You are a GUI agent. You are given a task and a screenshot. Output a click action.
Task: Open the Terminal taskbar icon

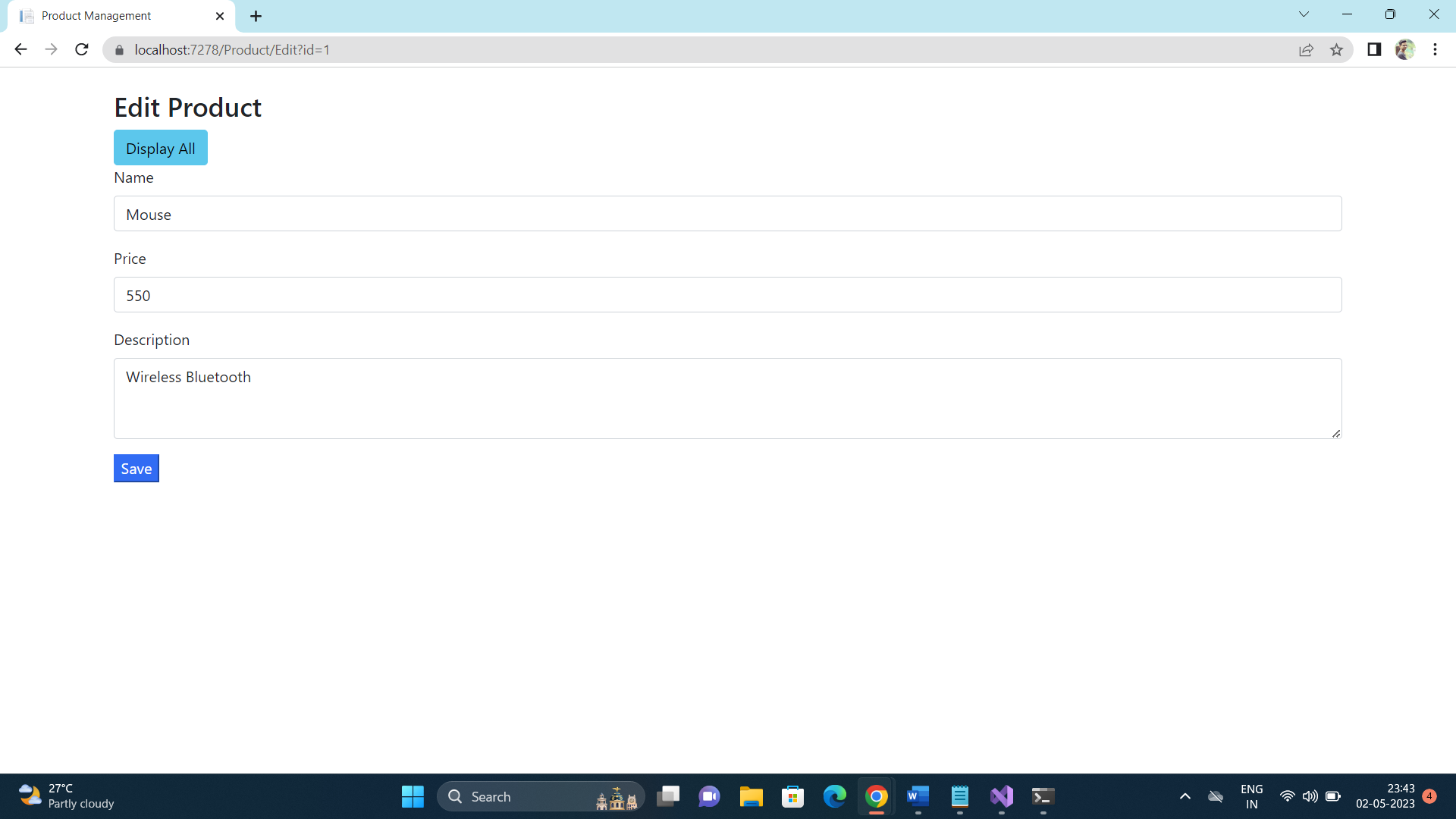click(1043, 797)
